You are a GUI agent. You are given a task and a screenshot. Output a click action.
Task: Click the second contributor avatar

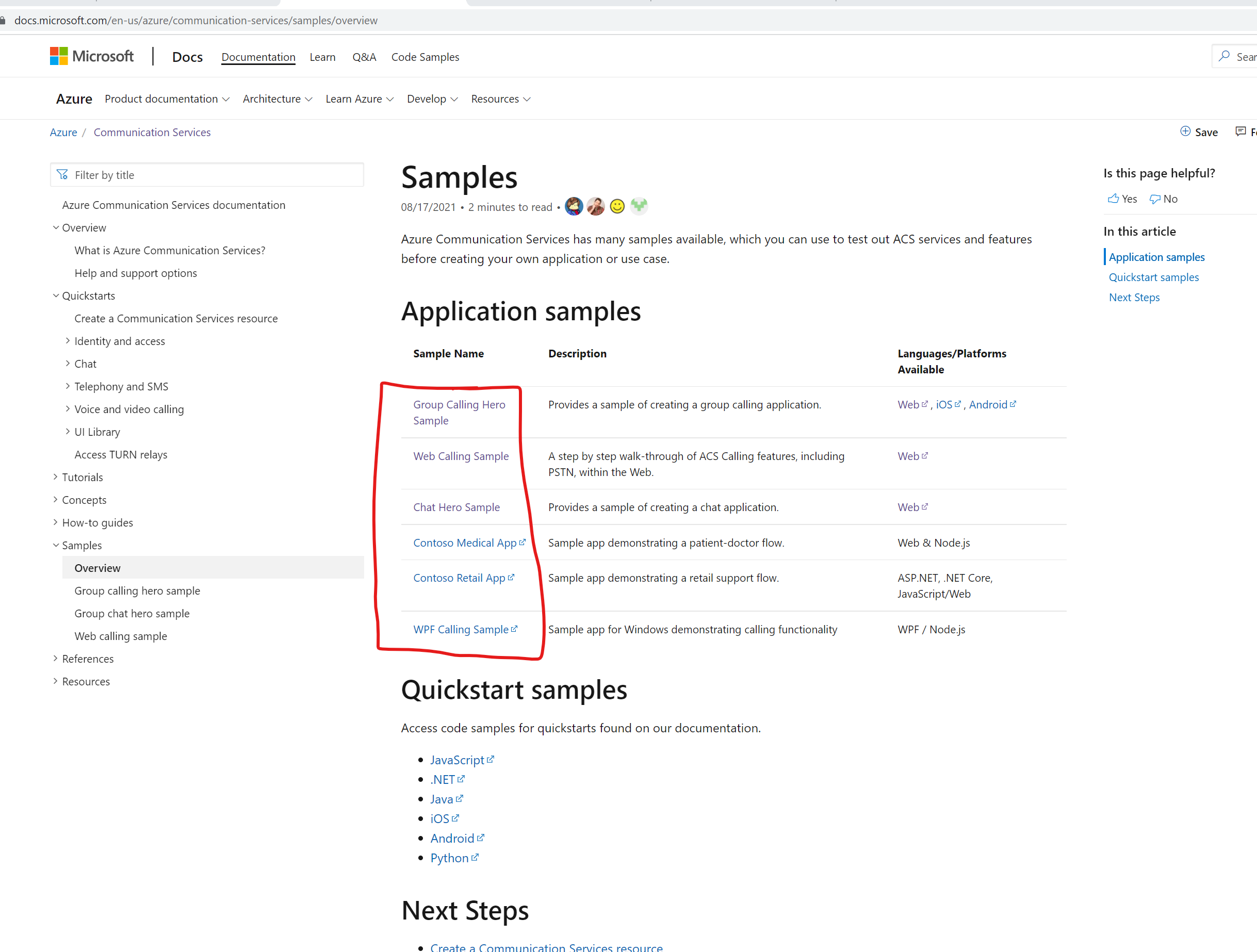596,206
